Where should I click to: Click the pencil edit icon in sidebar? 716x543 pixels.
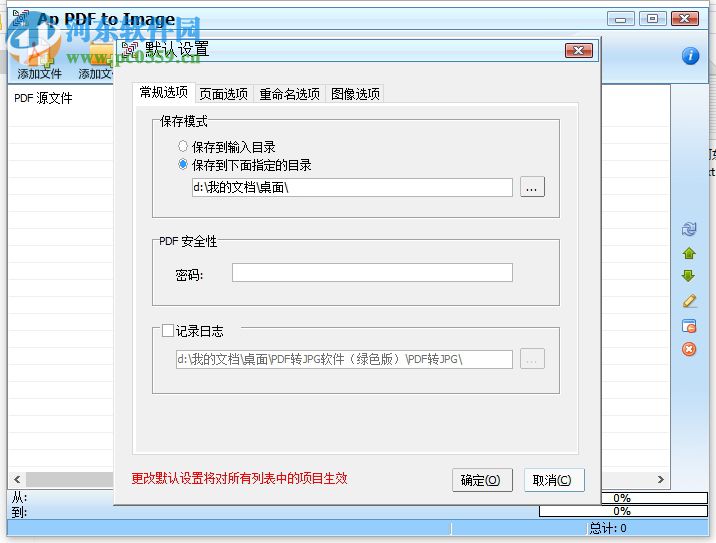pos(689,301)
